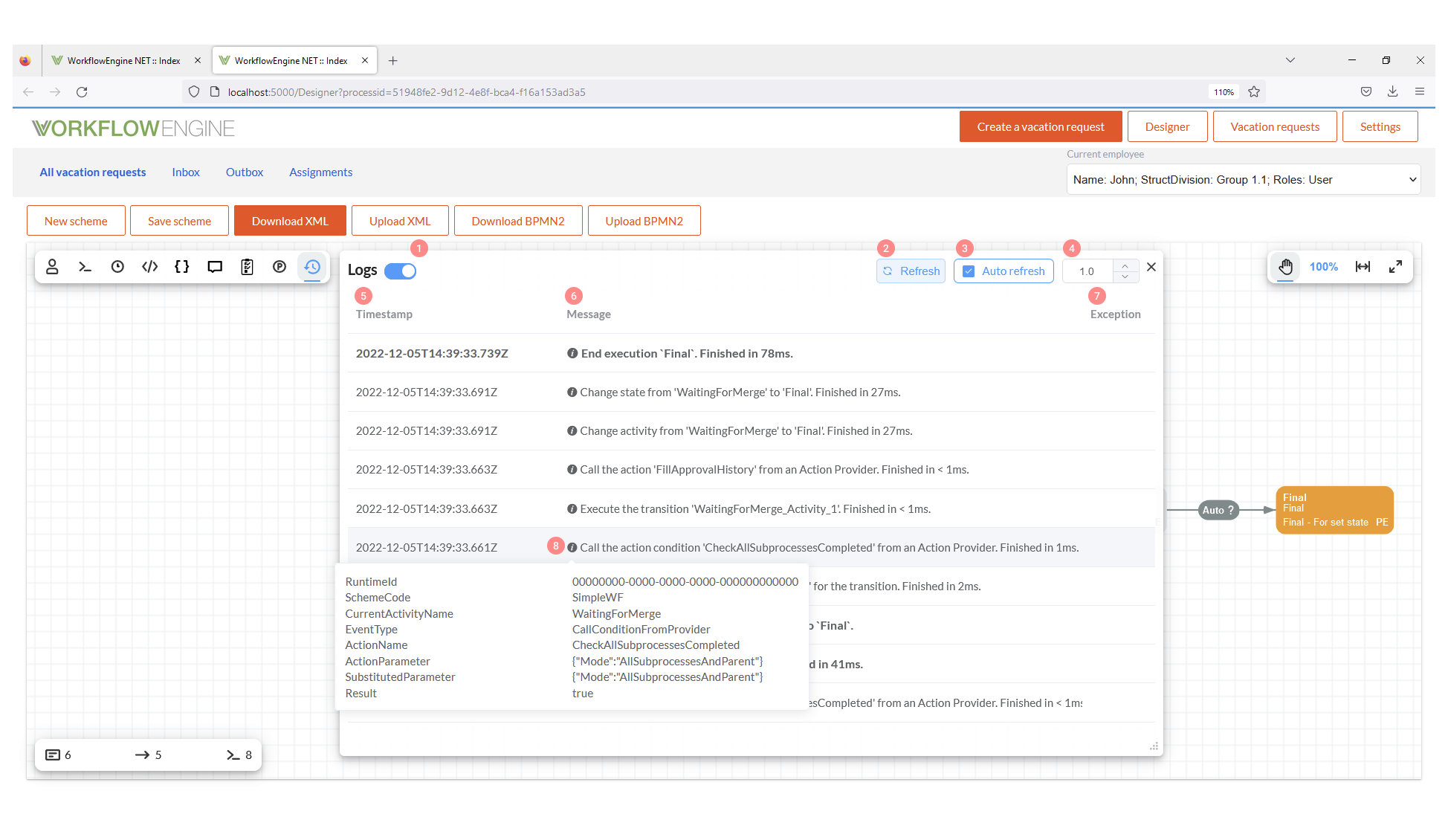
Task: Click the Save to Pocket icon
Action: tap(1365, 91)
